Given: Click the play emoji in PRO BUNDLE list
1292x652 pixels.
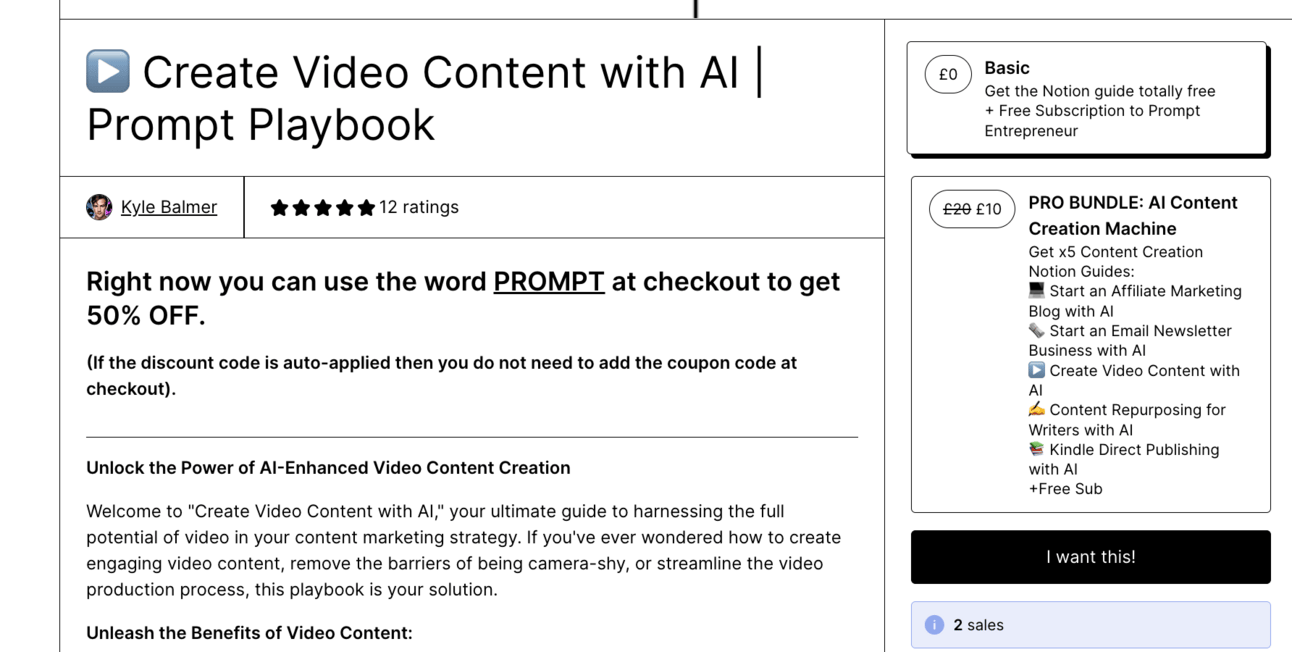Looking at the screenshot, I should point(1037,370).
